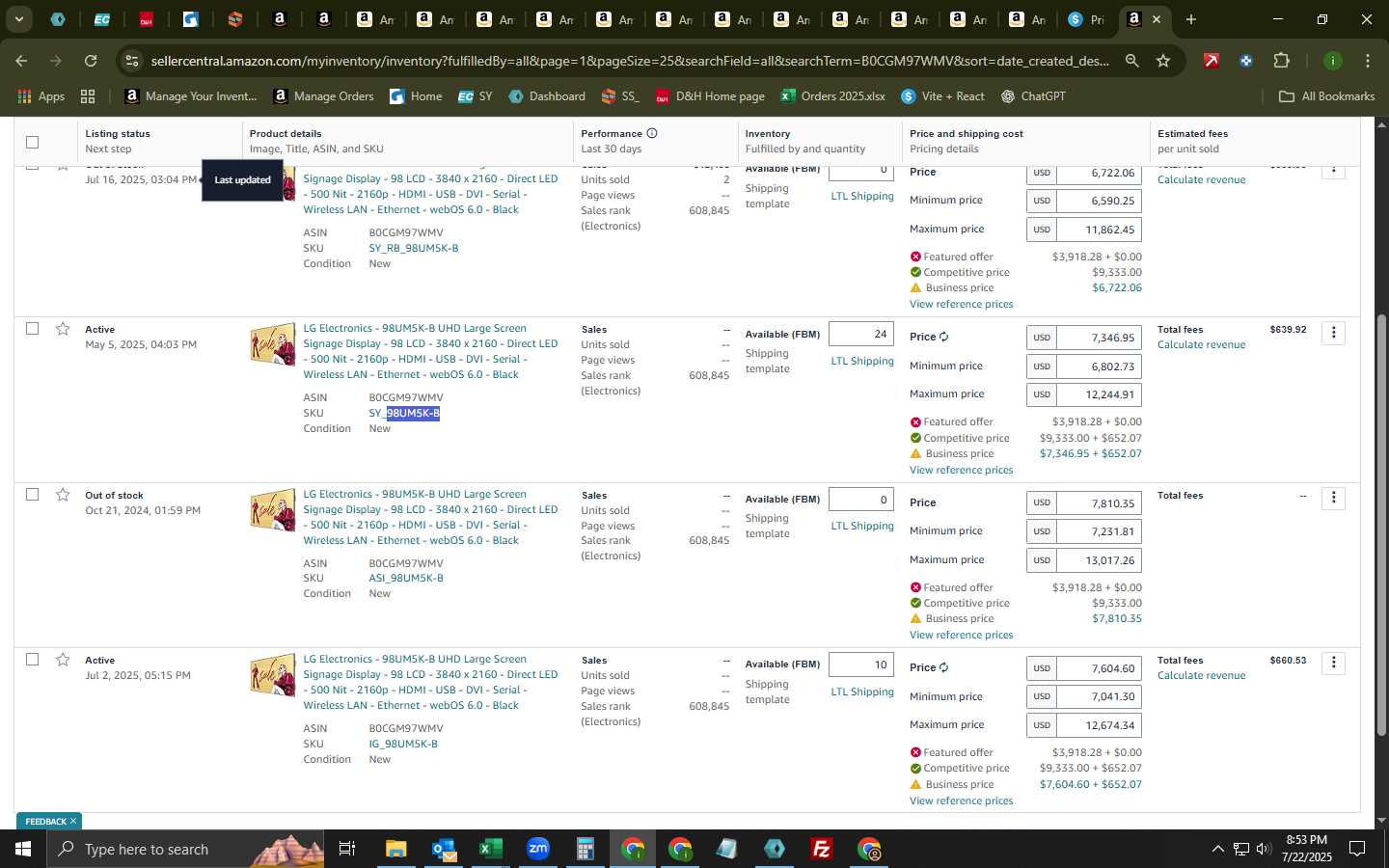The width and height of the screenshot is (1389, 868).
Task: Open Manage Your Inventory bookmark
Action: 191,96
